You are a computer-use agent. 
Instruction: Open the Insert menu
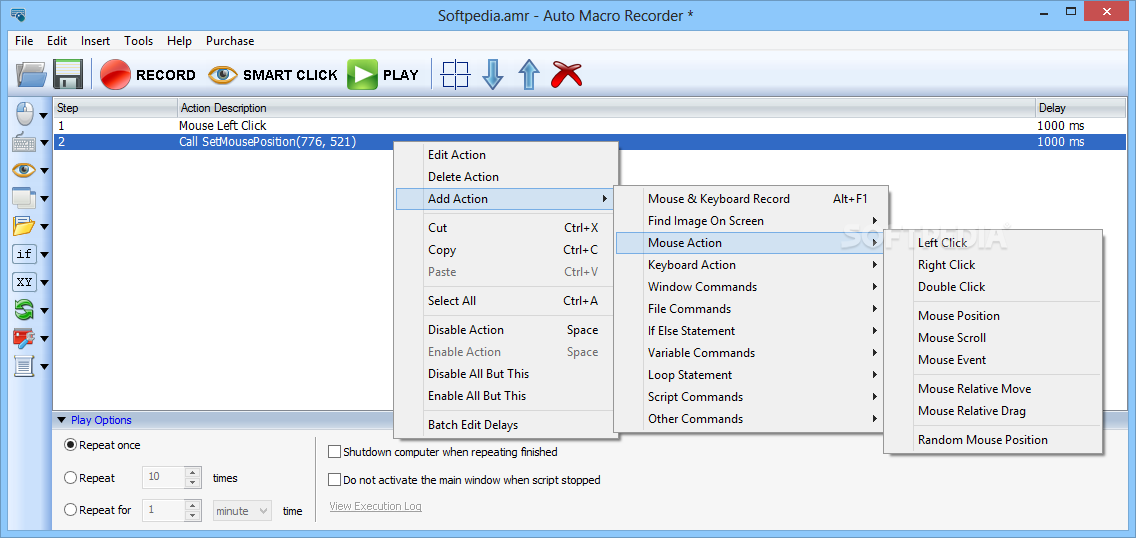tap(96, 41)
